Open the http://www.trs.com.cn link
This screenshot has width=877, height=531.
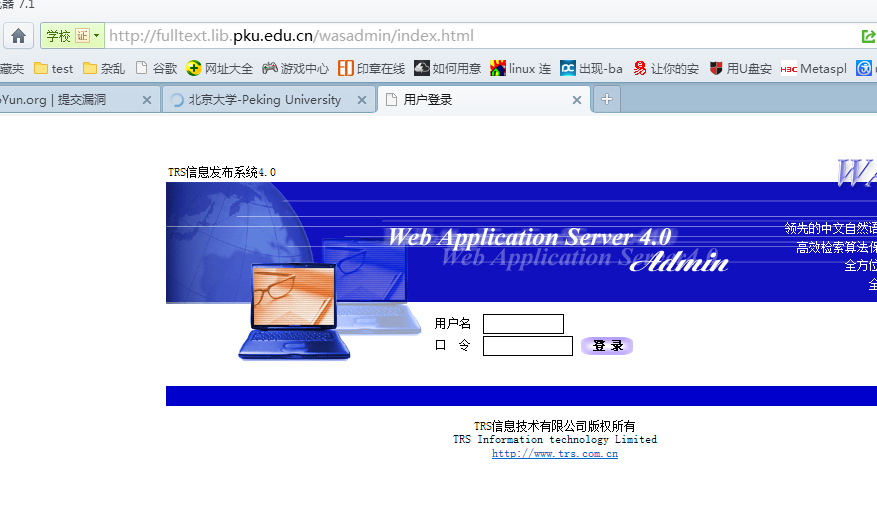tap(555, 454)
